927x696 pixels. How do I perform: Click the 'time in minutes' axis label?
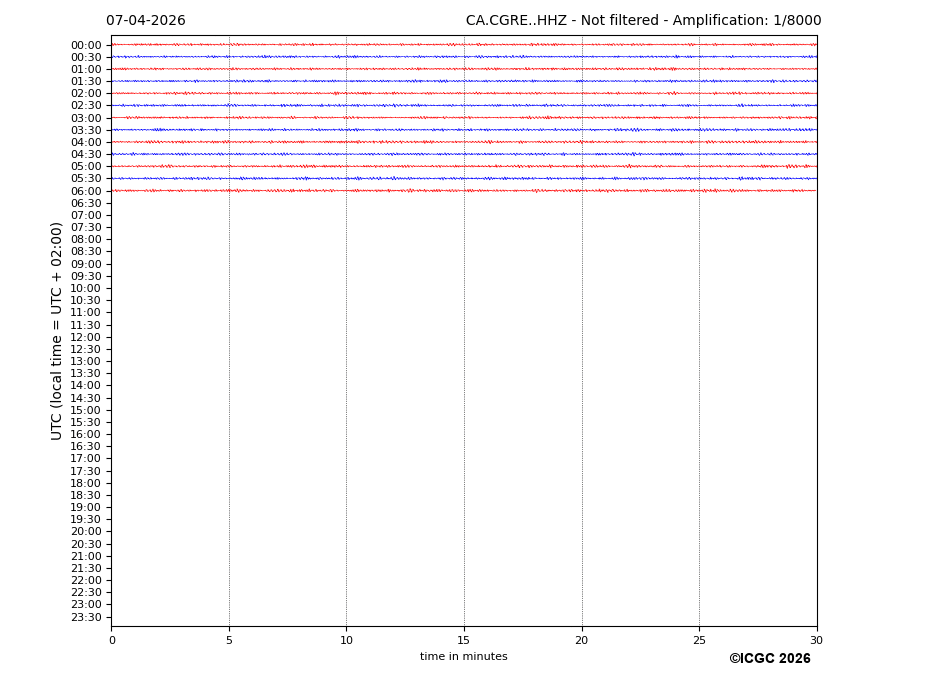[x=463, y=657]
